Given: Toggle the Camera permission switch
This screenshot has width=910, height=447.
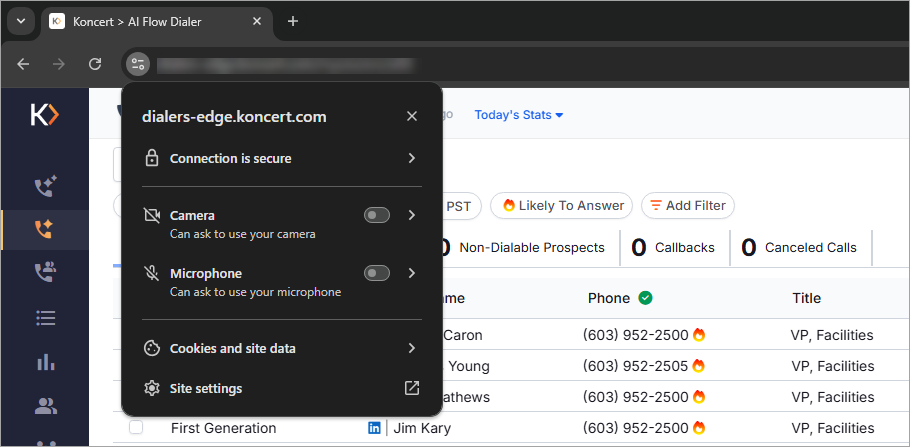Looking at the screenshot, I should coord(377,215).
